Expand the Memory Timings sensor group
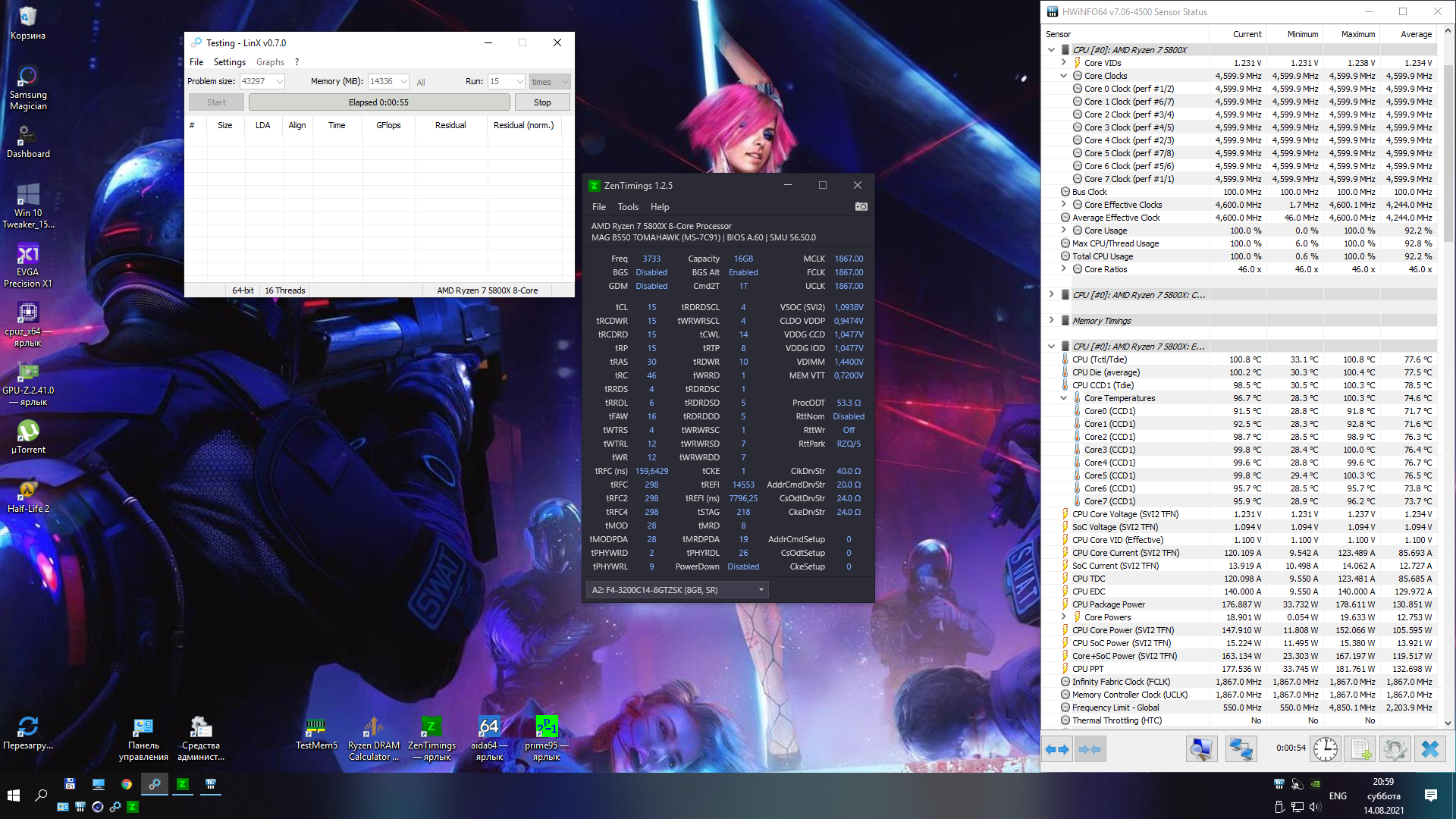Viewport: 1456px width, 819px height. click(1051, 321)
